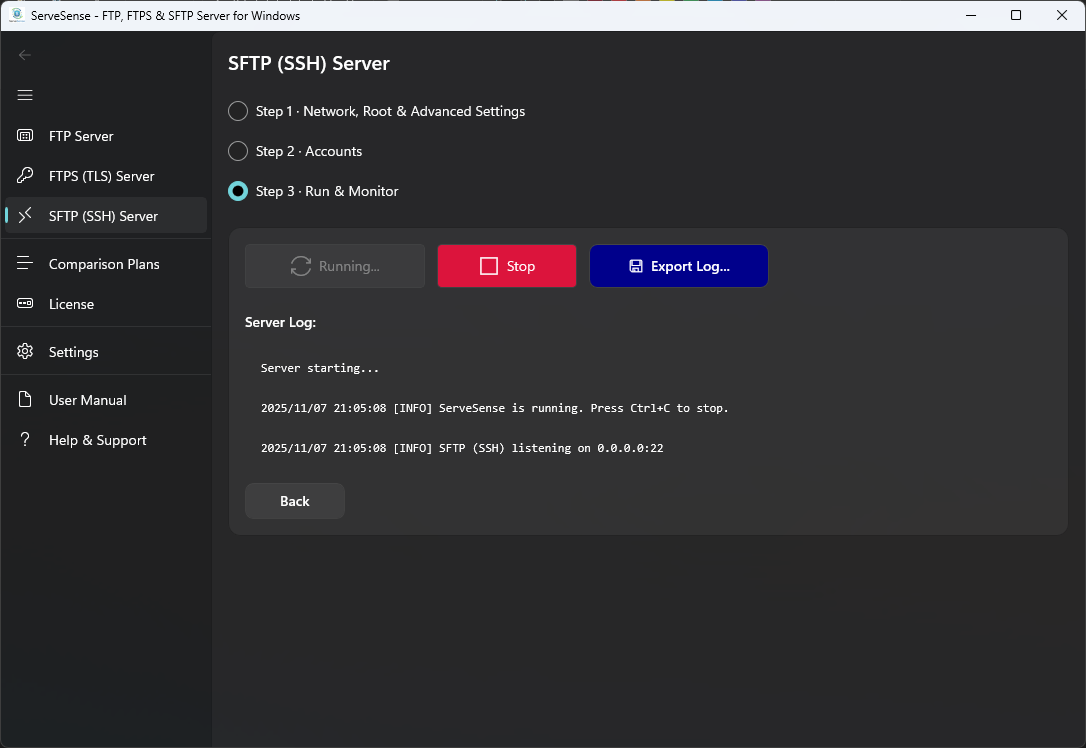Open SFTP (SSH) Server page

106,215
